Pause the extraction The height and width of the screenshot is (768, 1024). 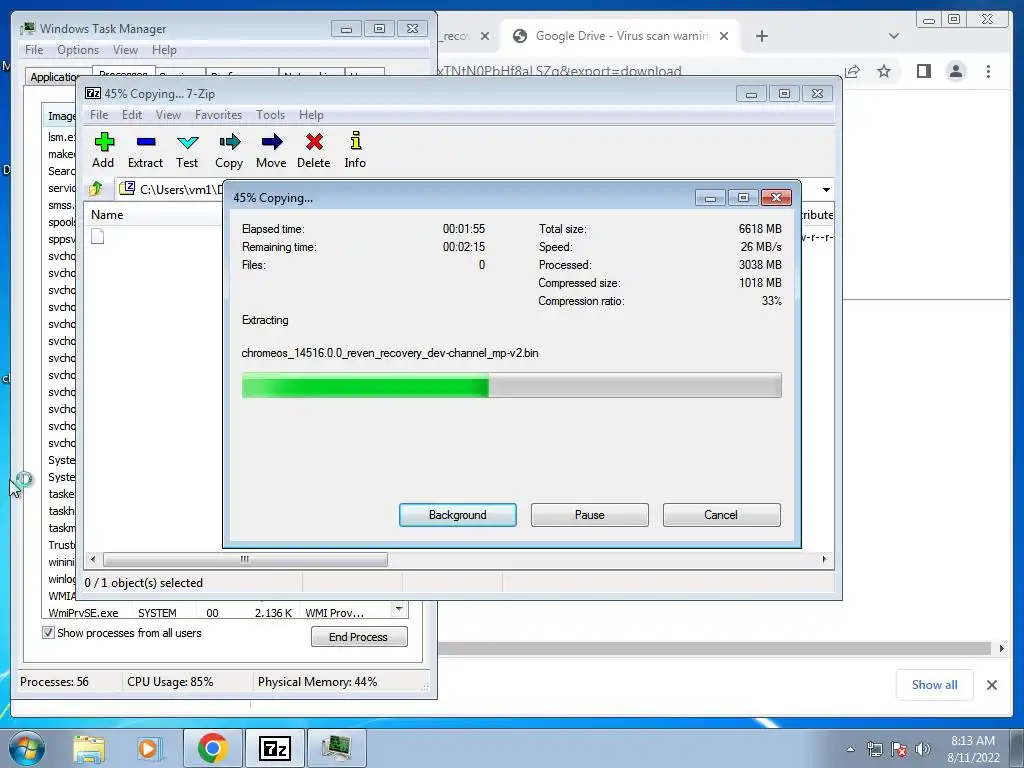tap(590, 515)
